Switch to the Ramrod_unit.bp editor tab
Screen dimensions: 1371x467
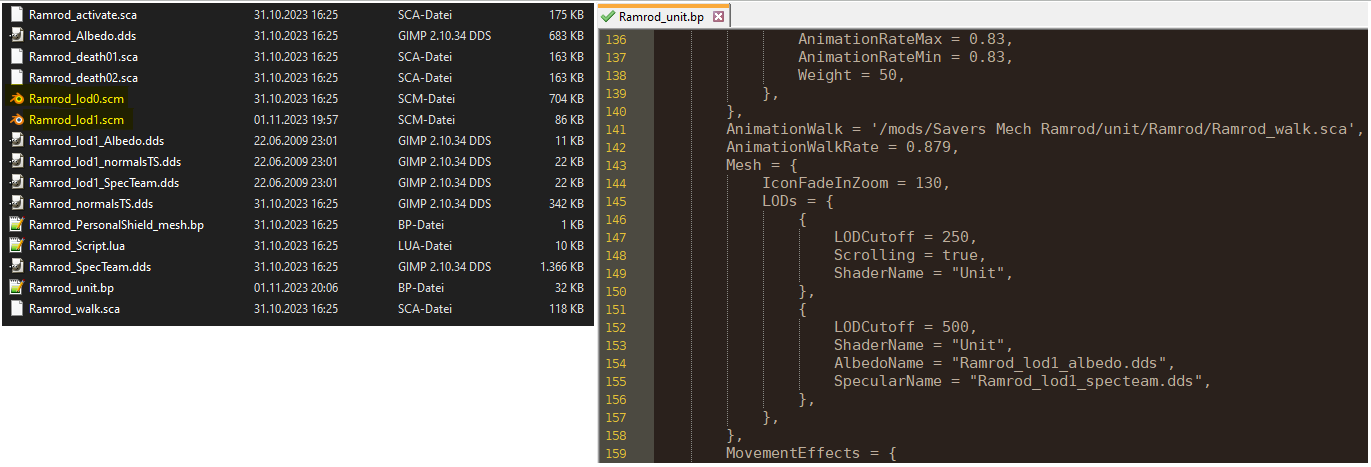[664, 17]
